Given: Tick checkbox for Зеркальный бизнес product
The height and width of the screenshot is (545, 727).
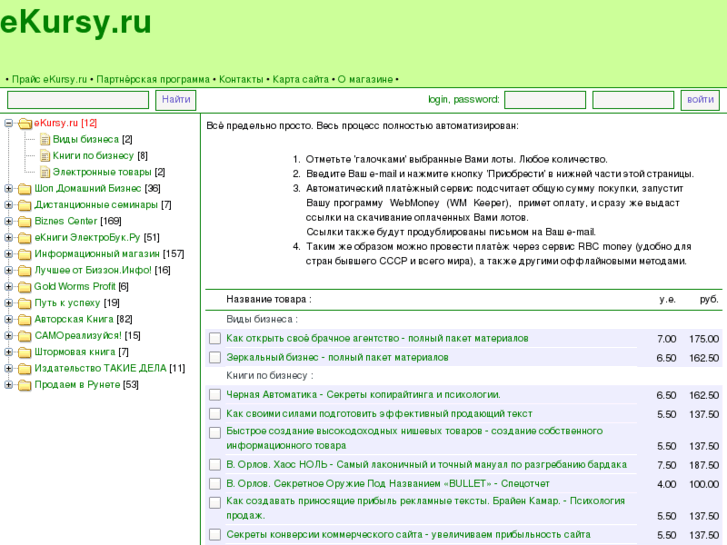Looking at the screenshot, I should pyautogui.click(x=215, y=357).
